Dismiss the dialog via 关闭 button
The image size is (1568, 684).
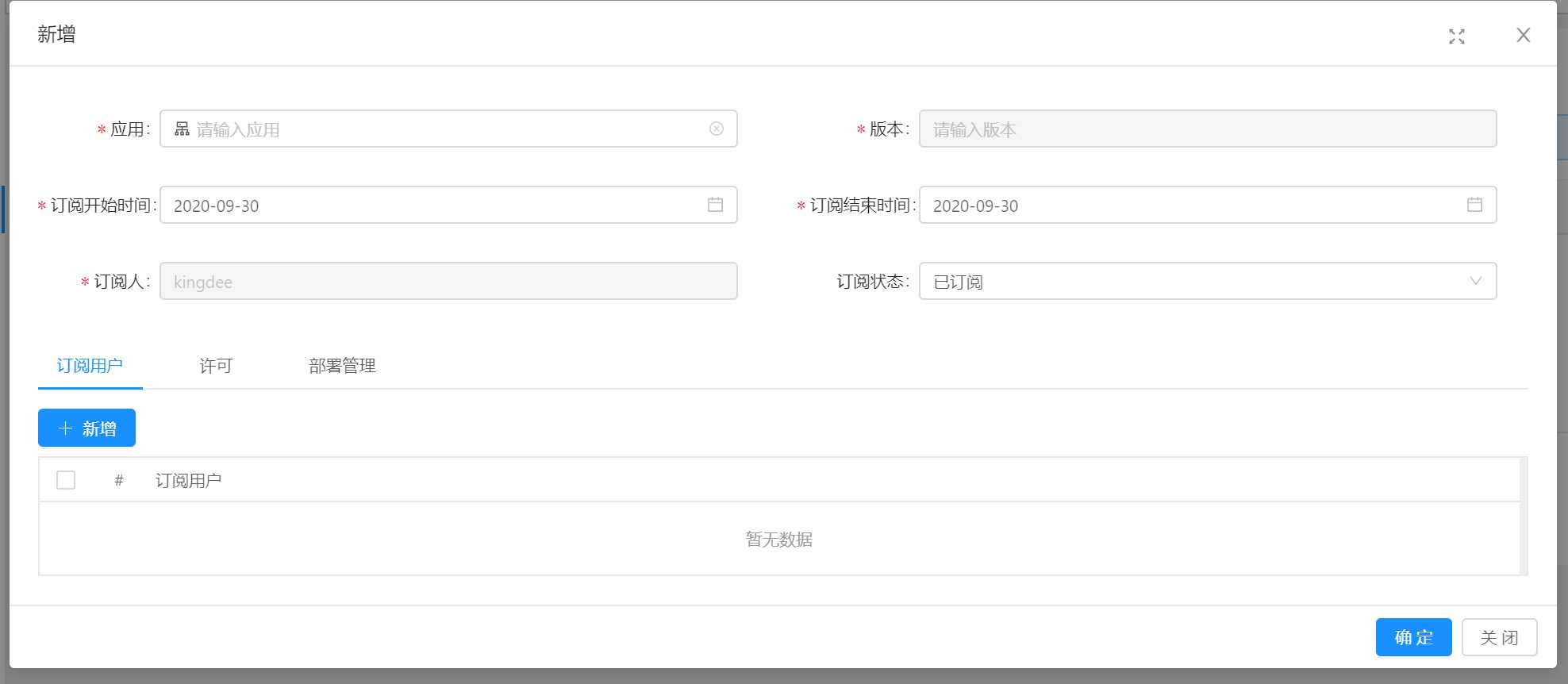pos(1499,637)
